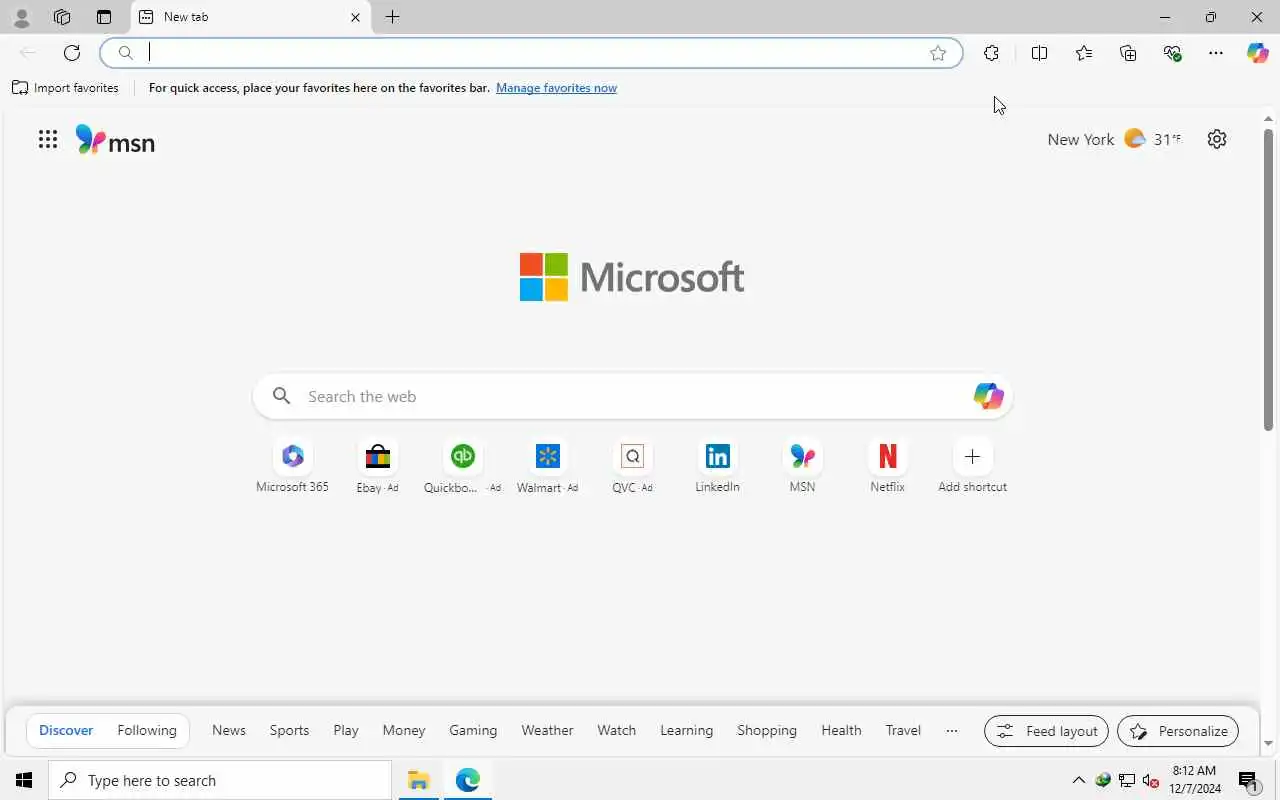Click the muted volume tray icon
This screenshot has width=1280, height=800.
[x=1151, y=780]
